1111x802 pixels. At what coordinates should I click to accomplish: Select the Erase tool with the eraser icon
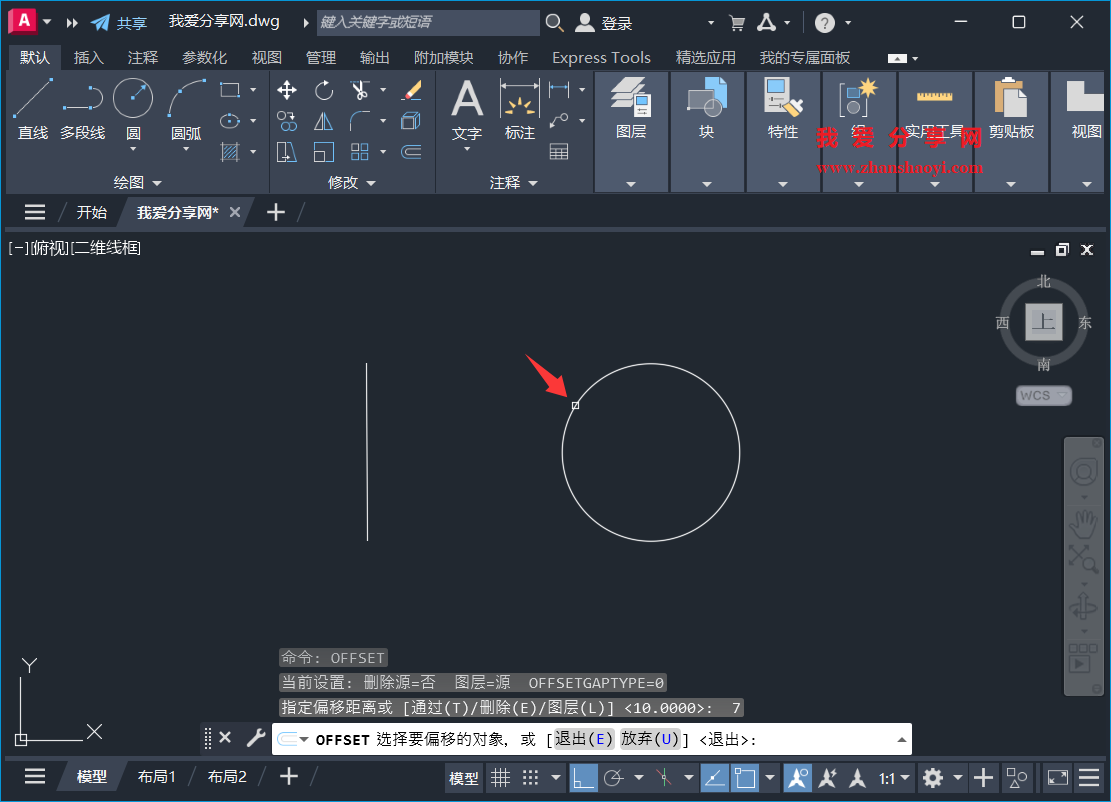coord(412,90)
